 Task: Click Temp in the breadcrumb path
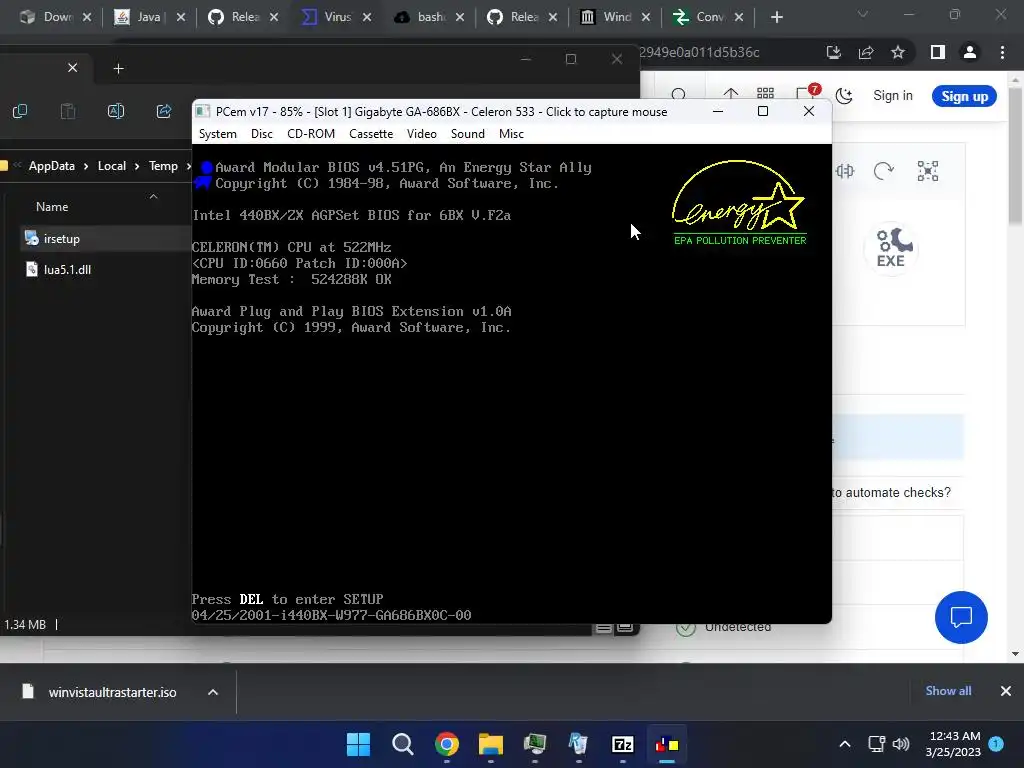pyautogui.click(x=163, y=166)
